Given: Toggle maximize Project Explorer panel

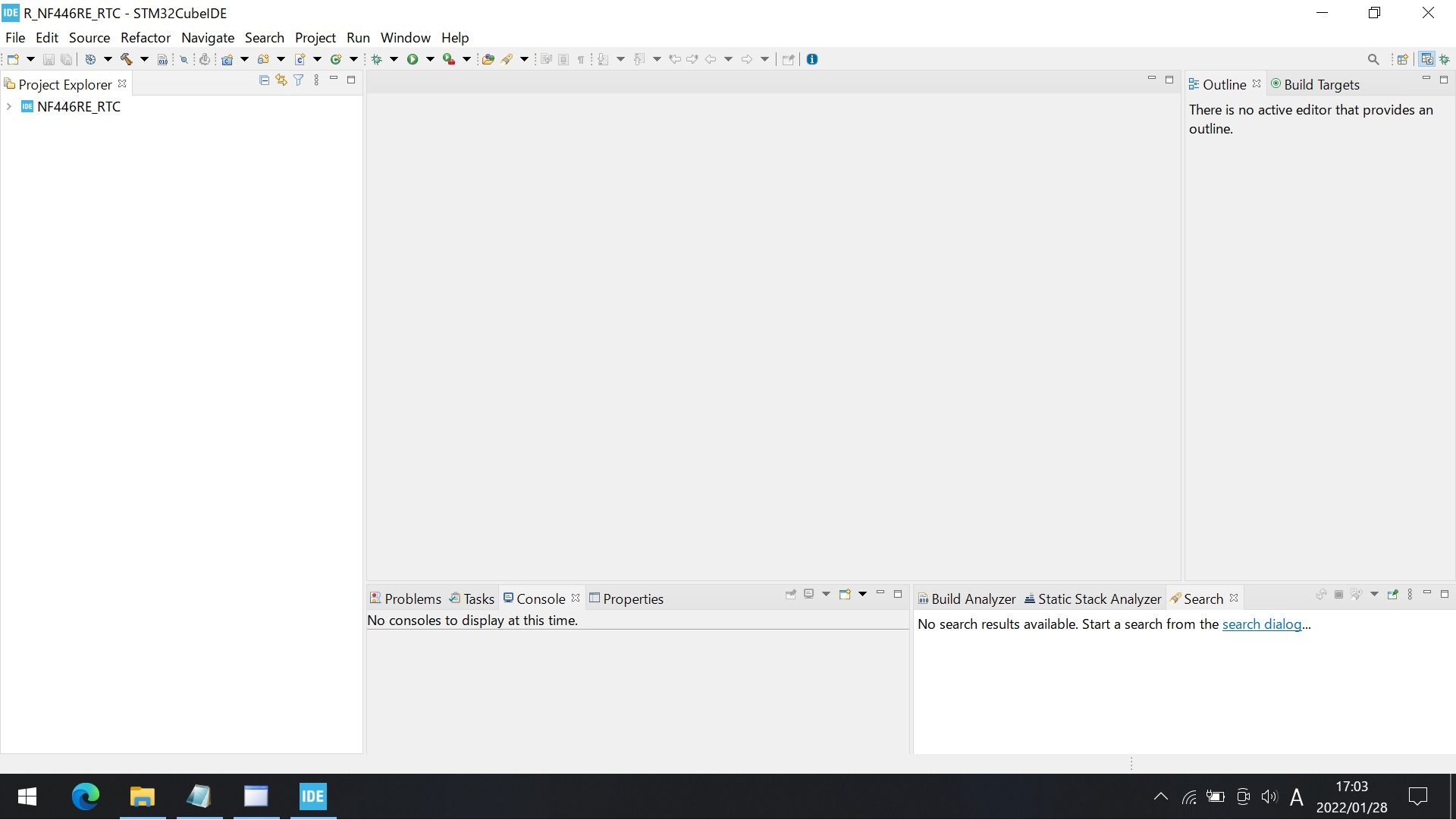Looking at the screenshot, I should (x=352, y=80).
